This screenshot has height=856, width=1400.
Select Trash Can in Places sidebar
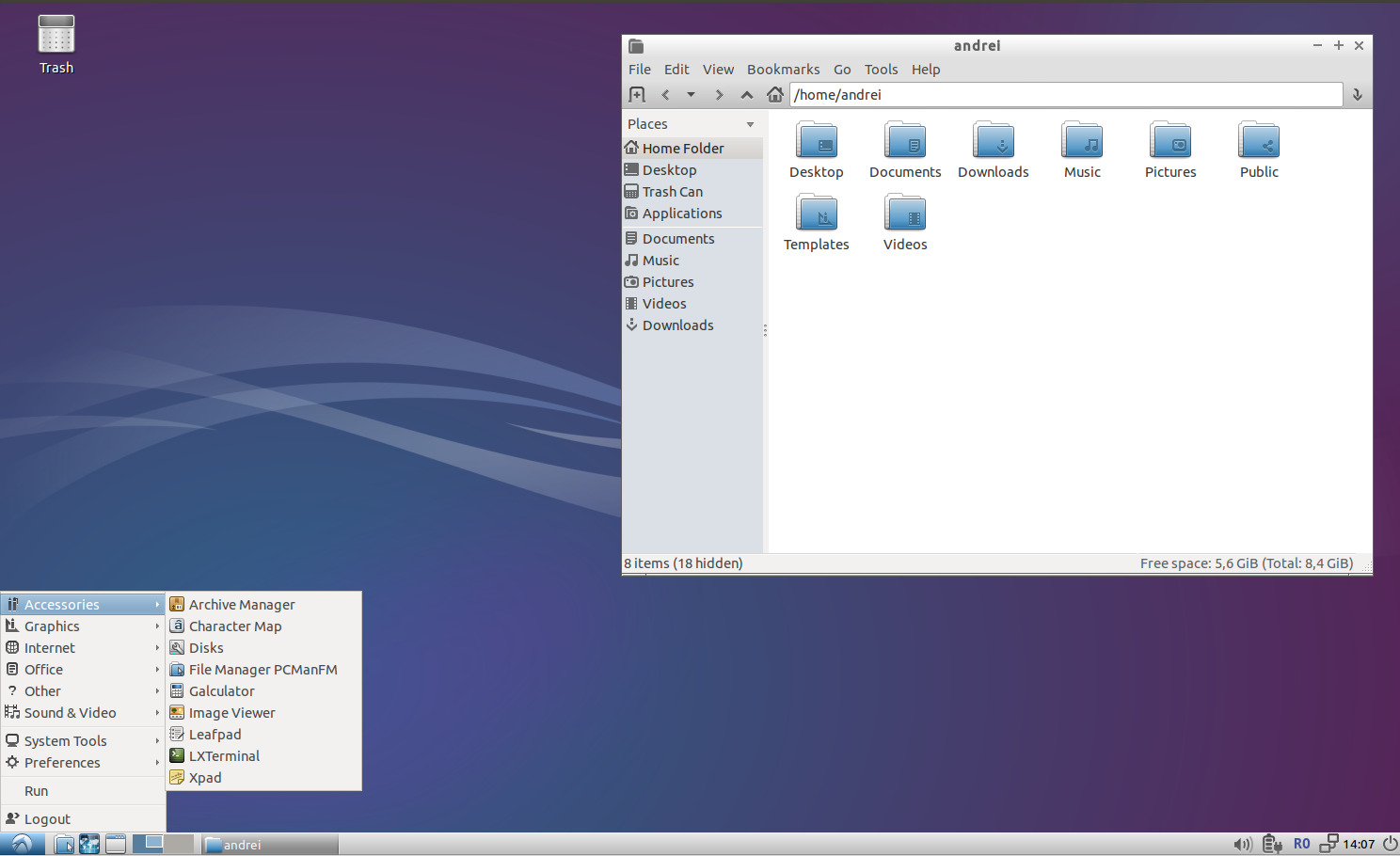pos(672,192)
